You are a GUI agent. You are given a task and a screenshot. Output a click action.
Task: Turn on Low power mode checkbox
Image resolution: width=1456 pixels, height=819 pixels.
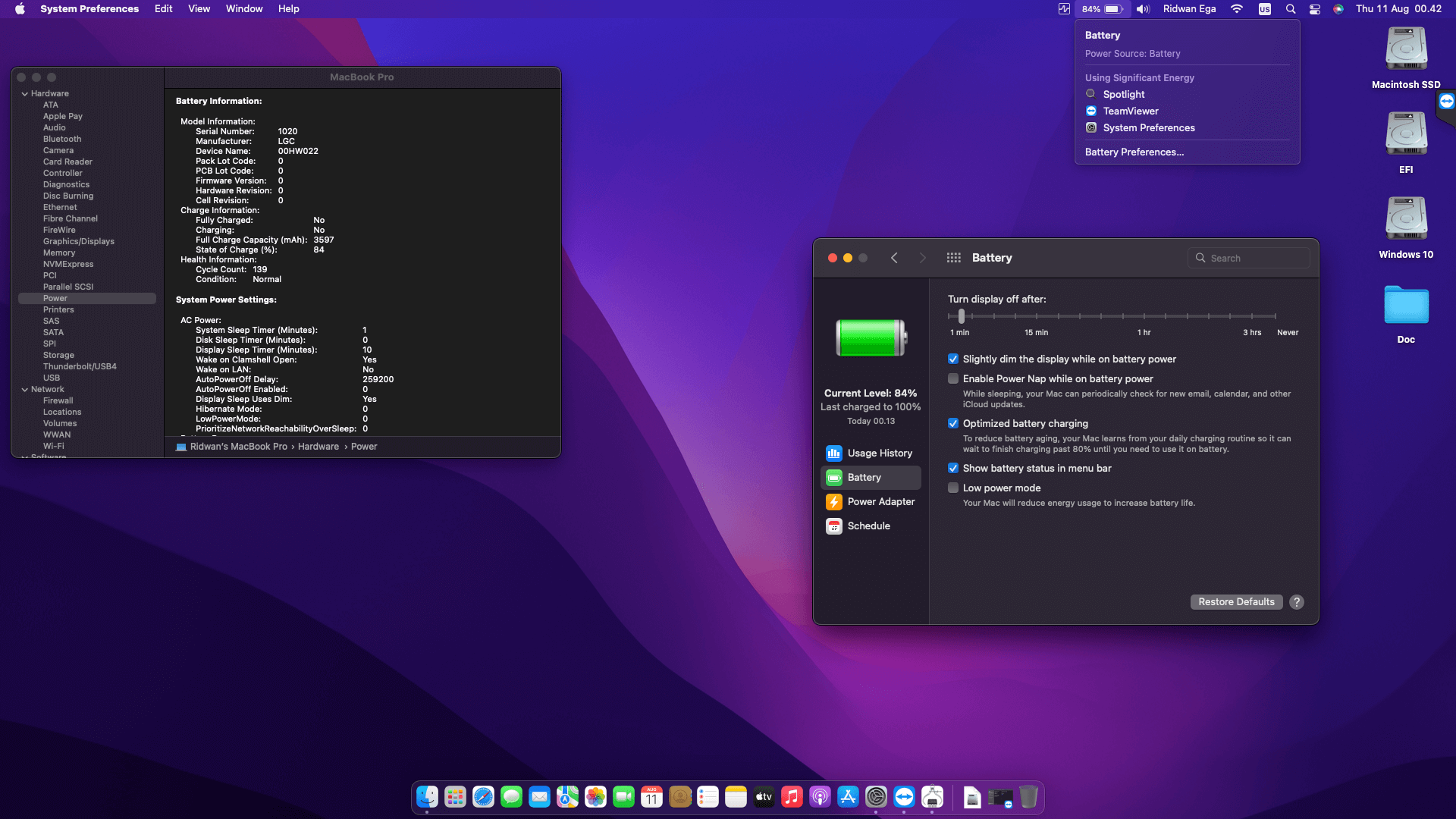(x=953, y=488)
